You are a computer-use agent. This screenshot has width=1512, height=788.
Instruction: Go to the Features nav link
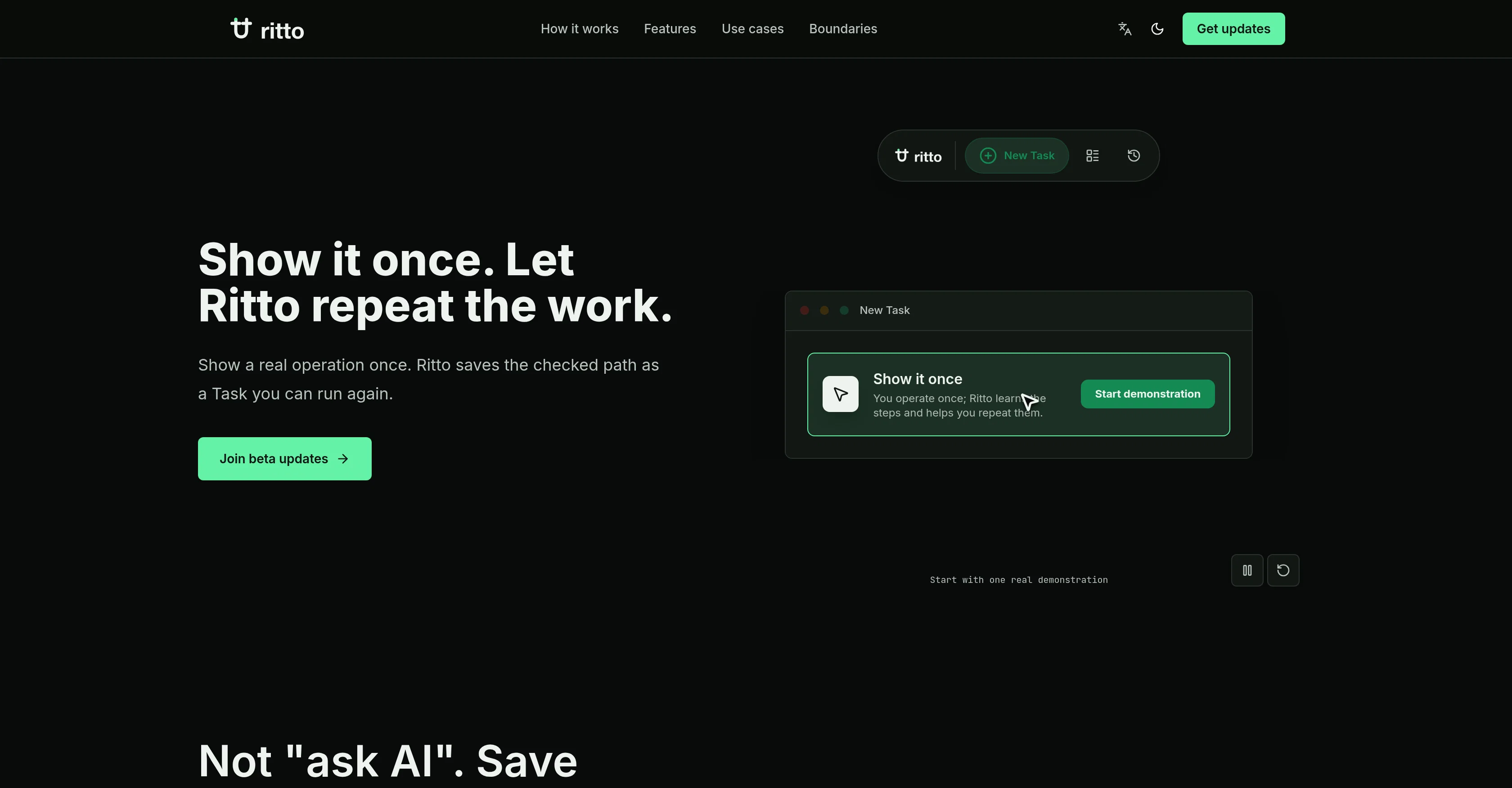click(670, 29)
